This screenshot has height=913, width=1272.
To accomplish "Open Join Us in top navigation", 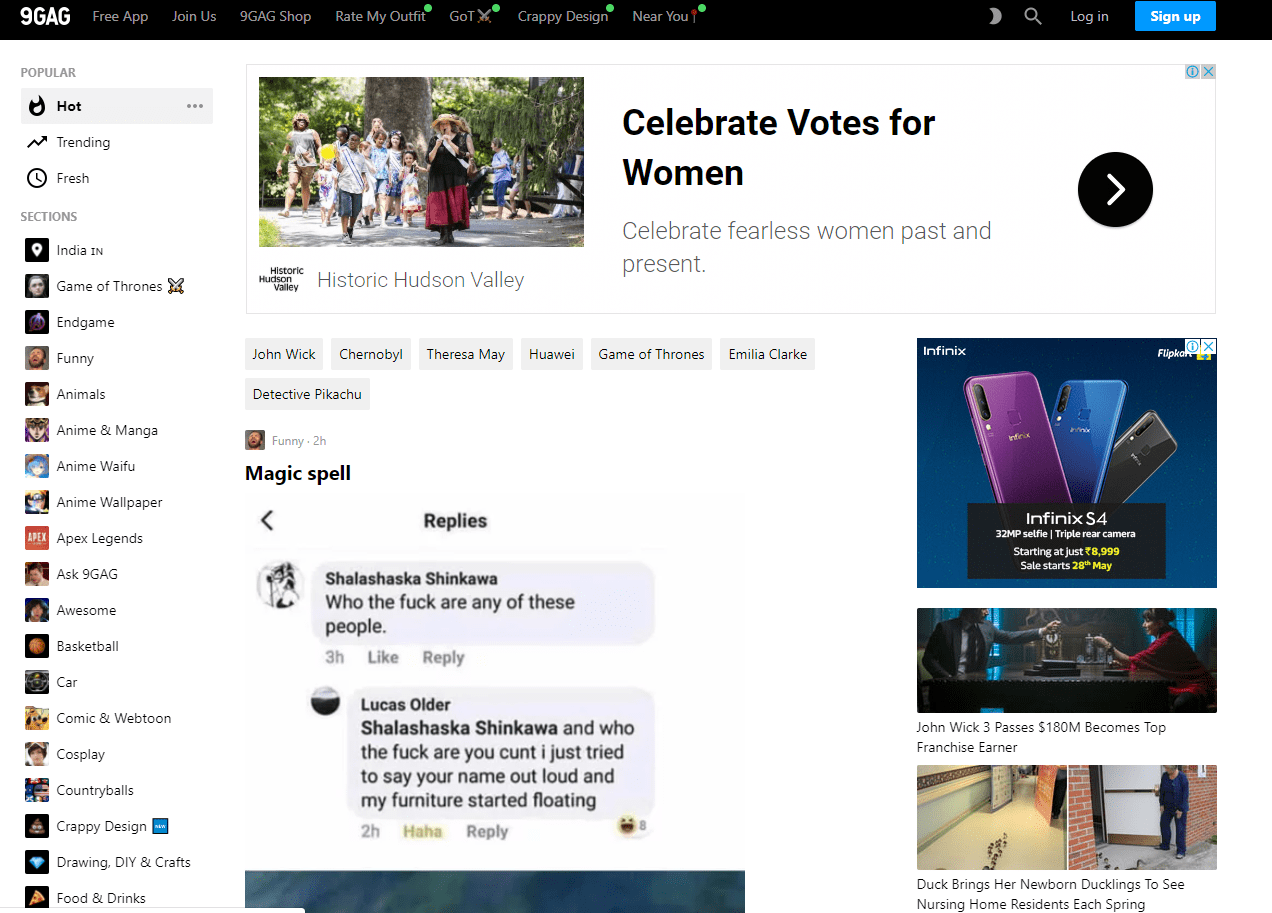I will click(194, 16).
